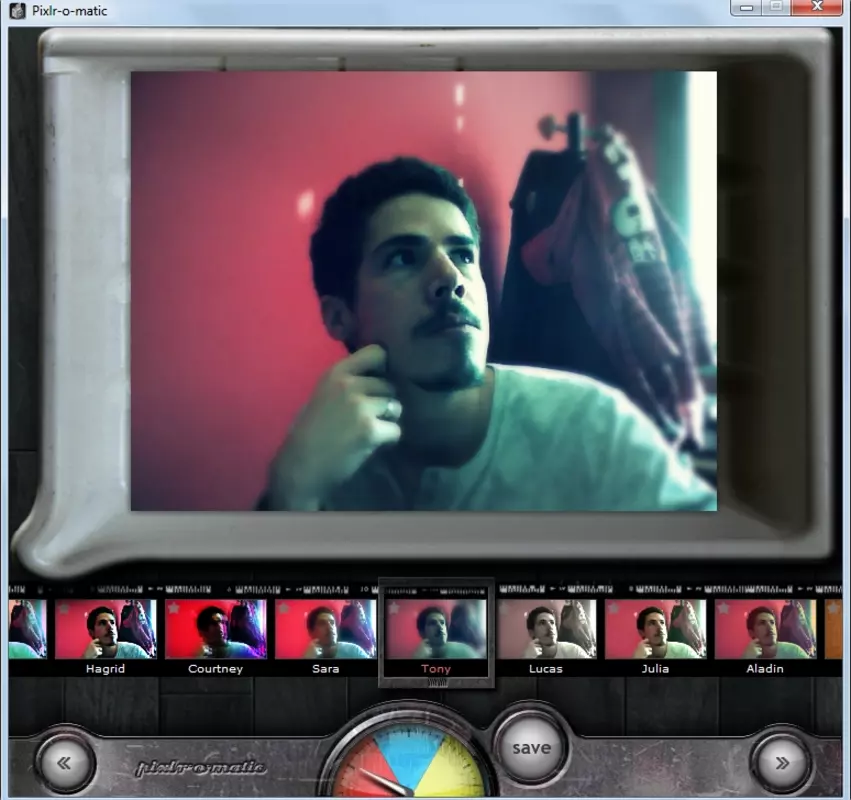This screenshot has height=800, width=851.
Task: Select the partly visible filter left of Hagrid
Action: (28, 629)
